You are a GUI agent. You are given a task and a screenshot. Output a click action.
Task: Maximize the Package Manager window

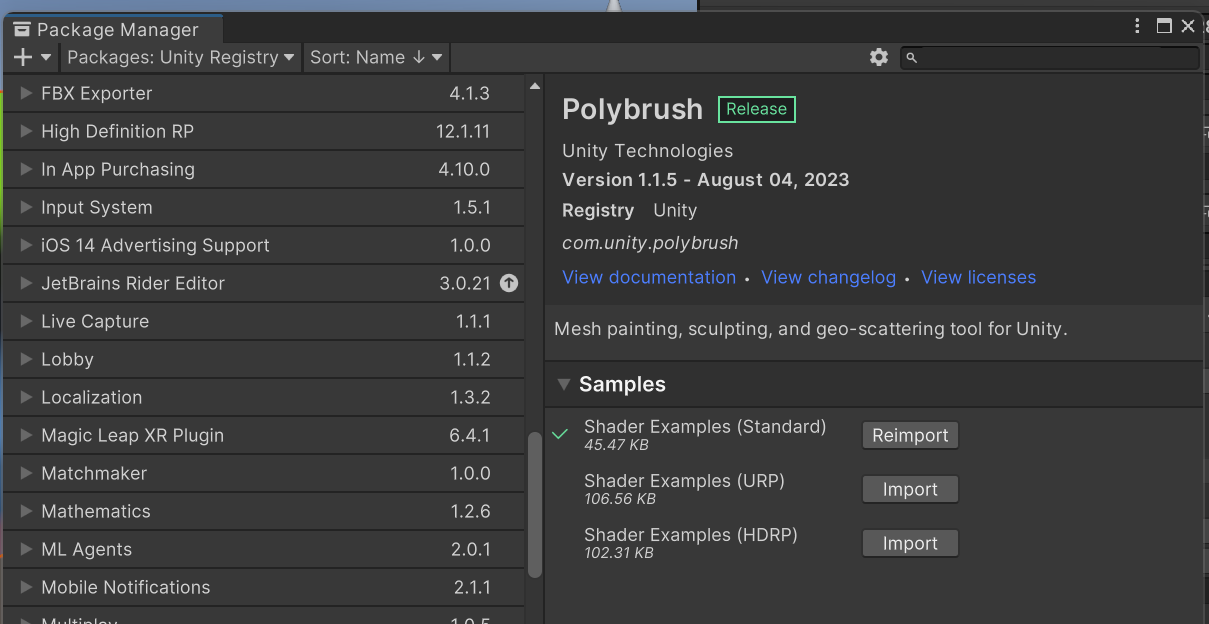pos(1164,27)
